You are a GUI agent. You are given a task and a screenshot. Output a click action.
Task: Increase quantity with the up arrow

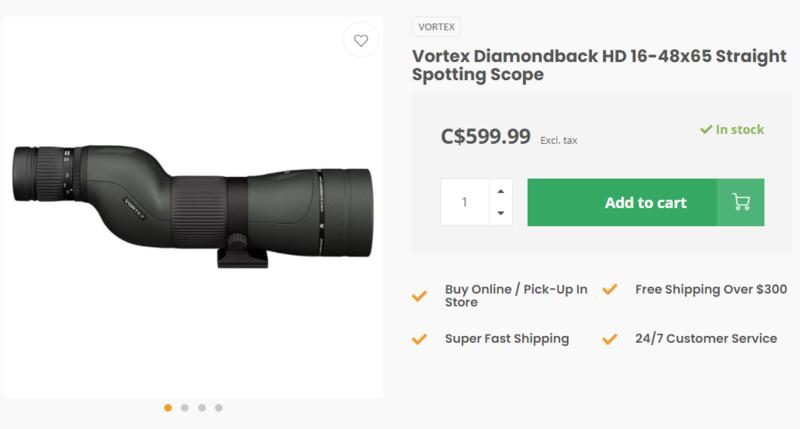500,190
